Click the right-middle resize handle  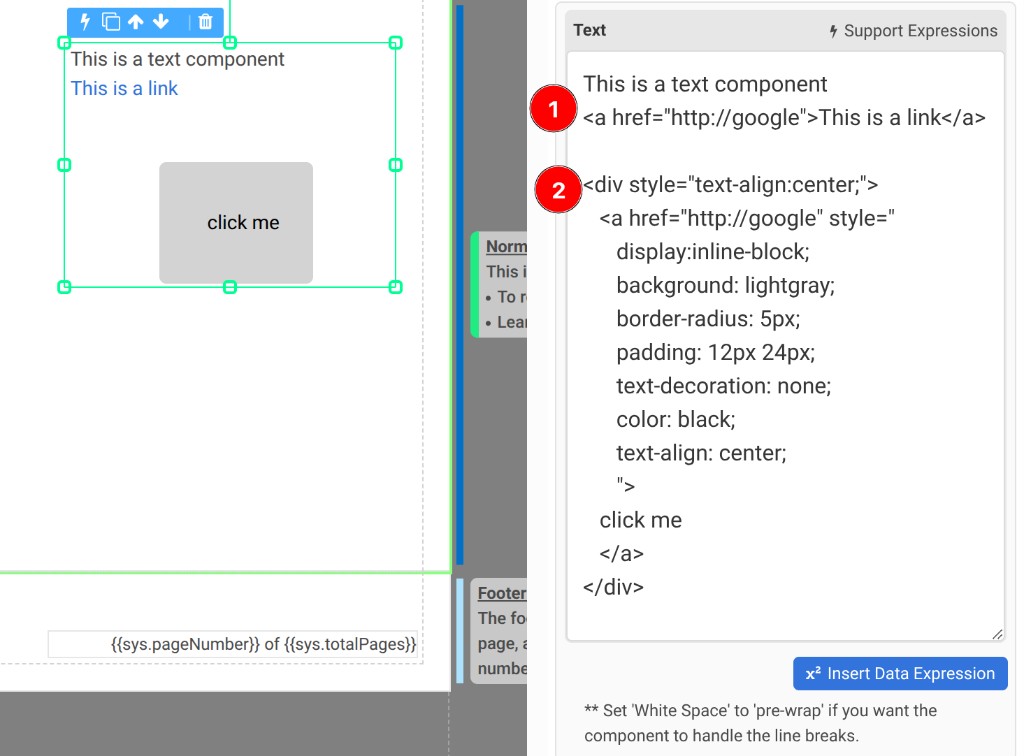point(395,164)
